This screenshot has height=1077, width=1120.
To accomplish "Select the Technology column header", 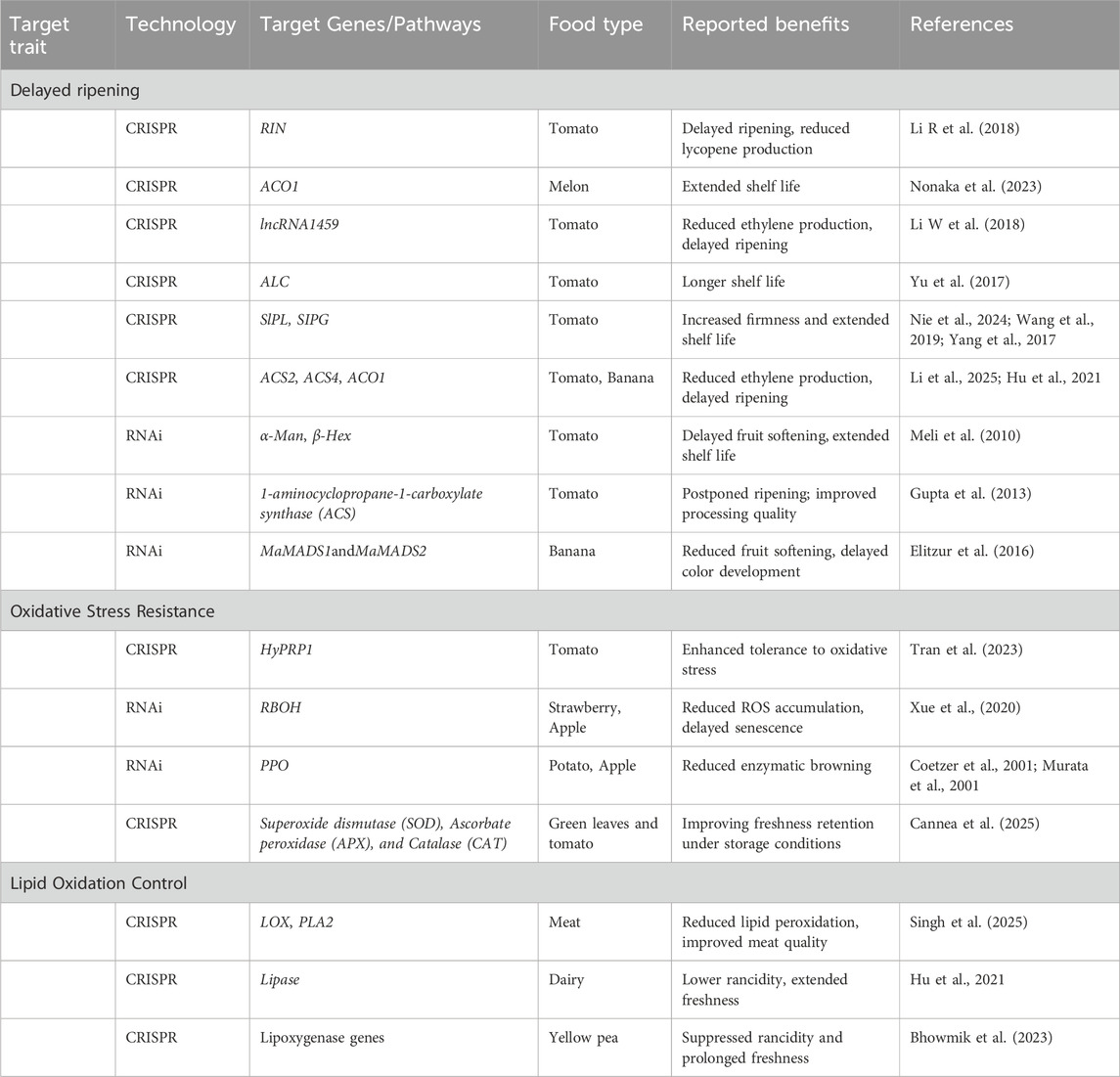I will pos(181,25).
